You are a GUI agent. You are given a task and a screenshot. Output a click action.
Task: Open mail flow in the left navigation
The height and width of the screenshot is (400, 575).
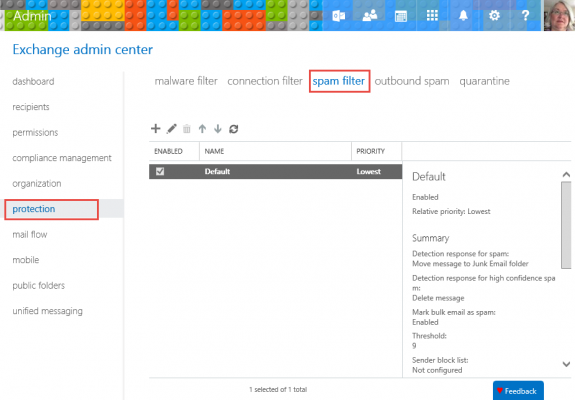pyautogui.click(x=30, y=234)
